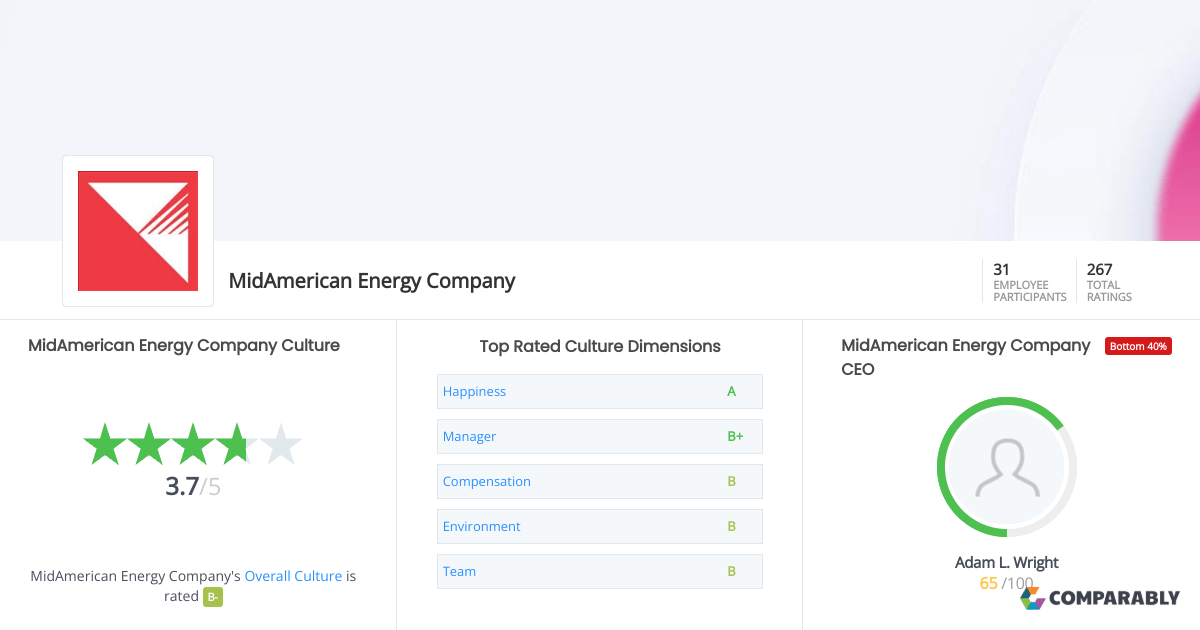1200x630 pixels.
Task: Click the A grade beside Happiness
Action: 731,391
